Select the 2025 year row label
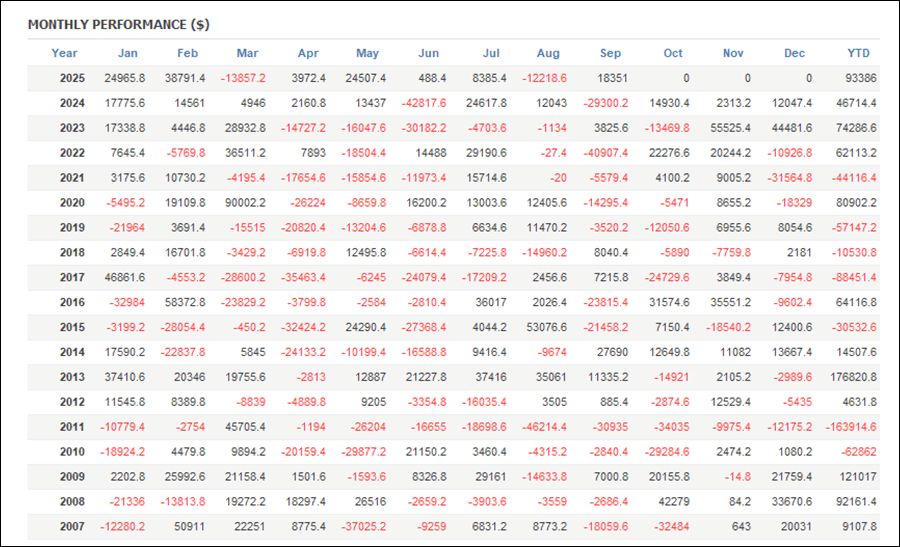 click(x=72, y=78)
